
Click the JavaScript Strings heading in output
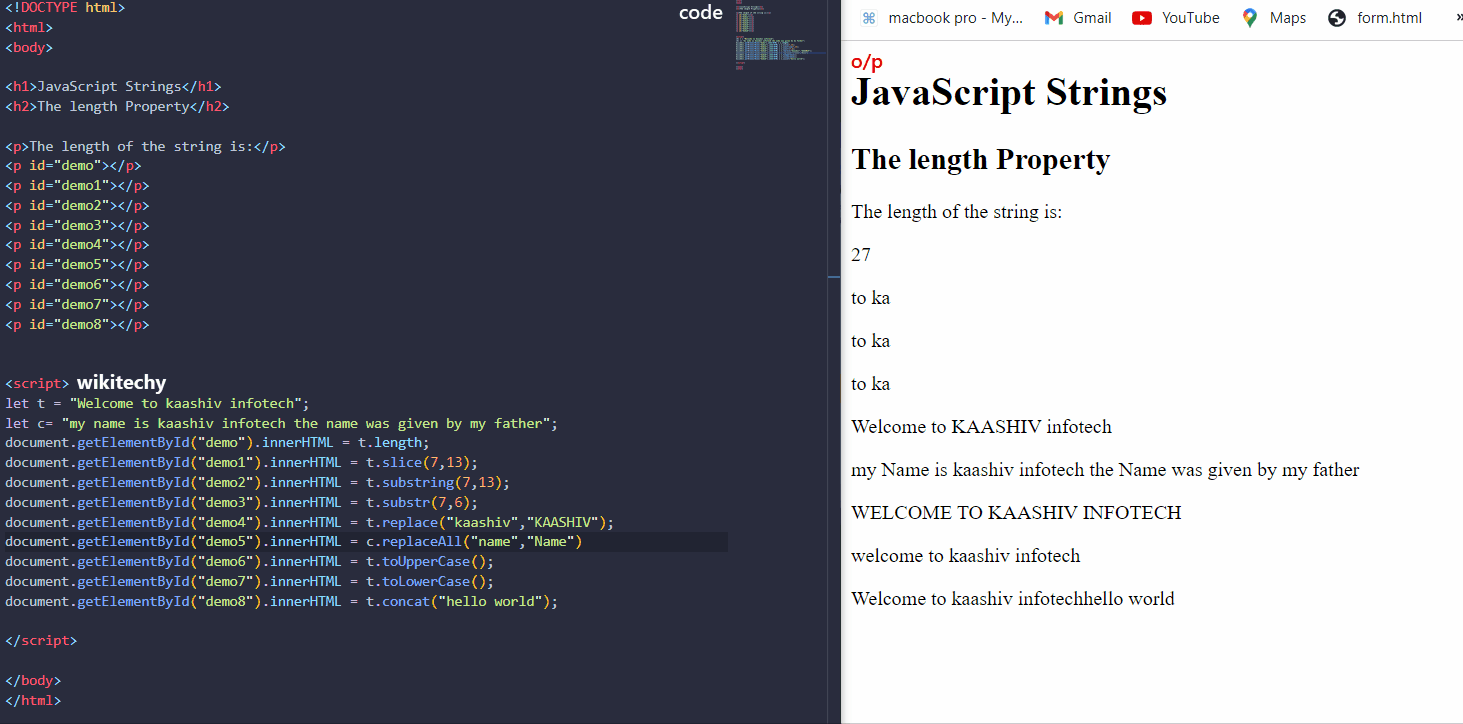(x=1008, y=92)
